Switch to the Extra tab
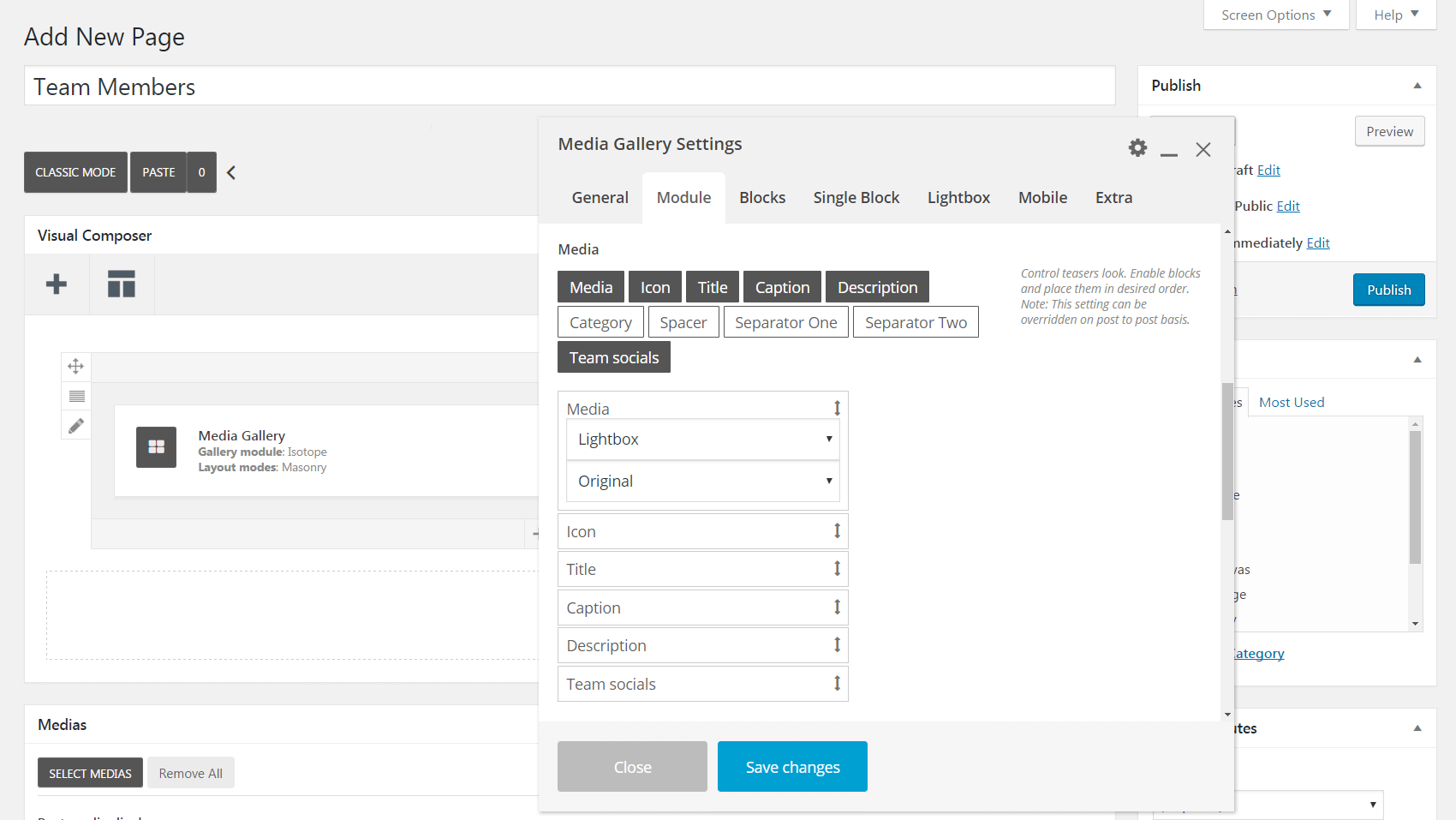 click(x=1113, y=197)
